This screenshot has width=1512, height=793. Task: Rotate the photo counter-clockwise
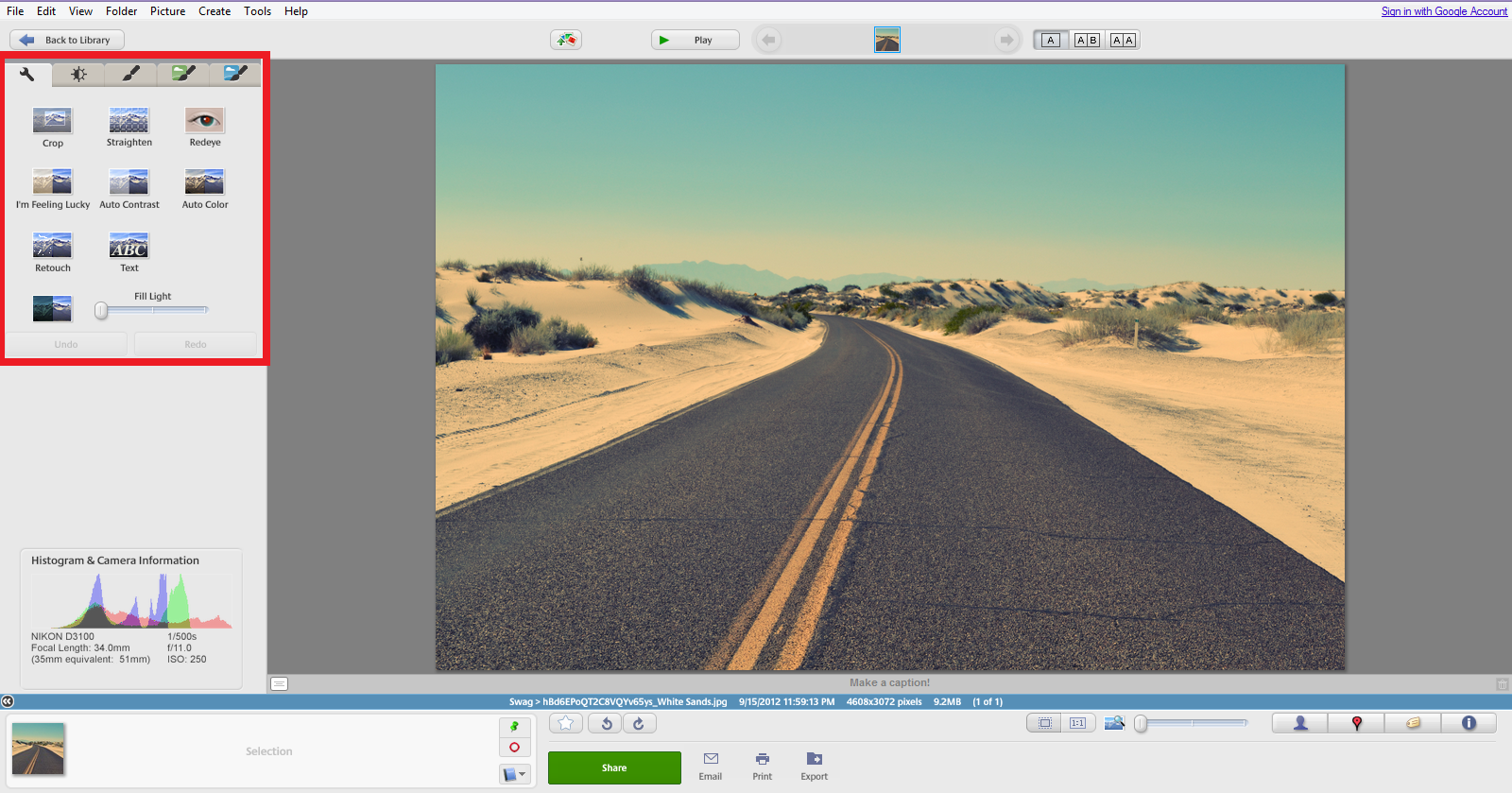606,724
